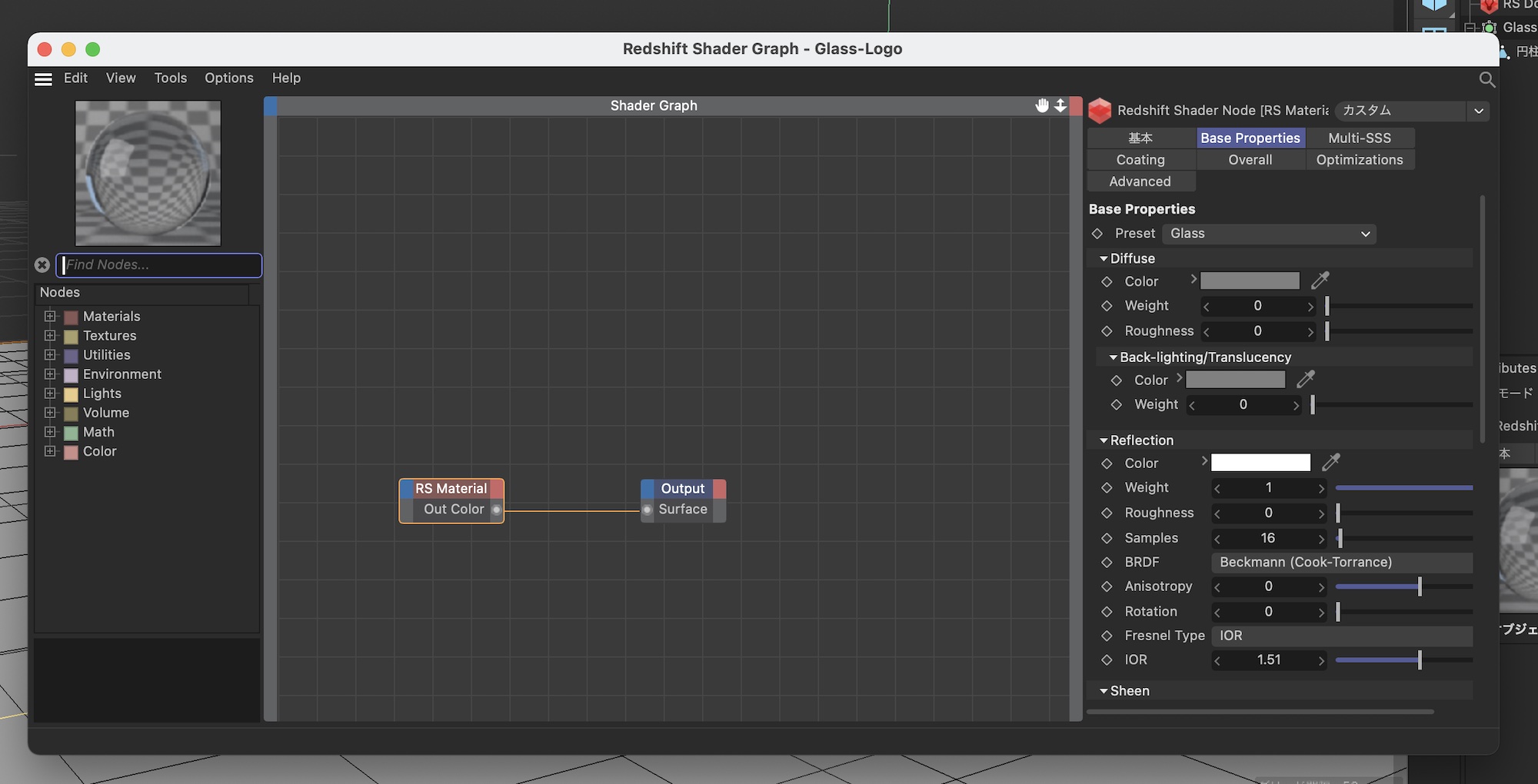Click the Find Nodes search field
This screenshot has height=784, width=1538.
(x=160, y=265)
